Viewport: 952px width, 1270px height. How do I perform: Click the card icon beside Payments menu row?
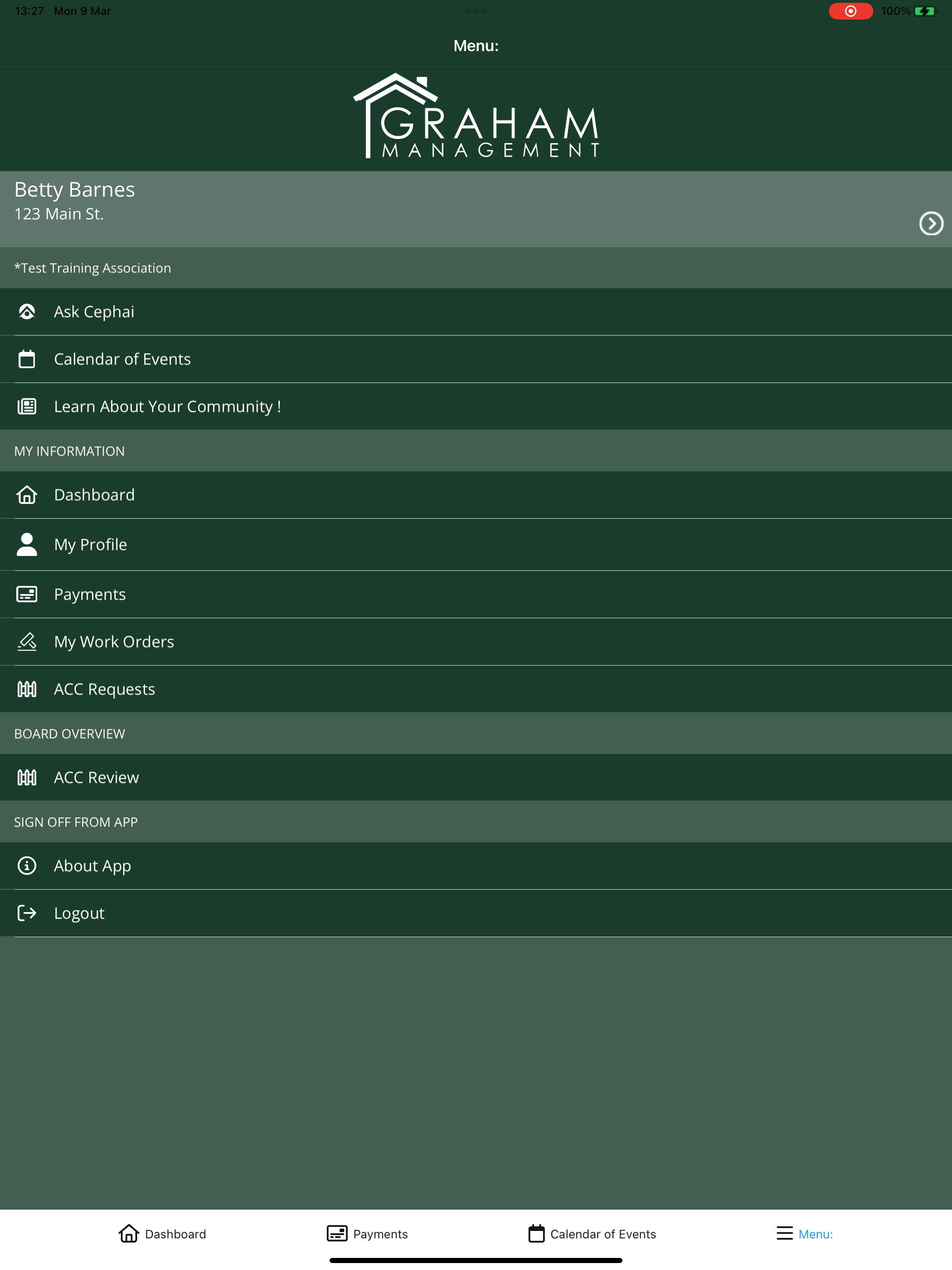27,594
